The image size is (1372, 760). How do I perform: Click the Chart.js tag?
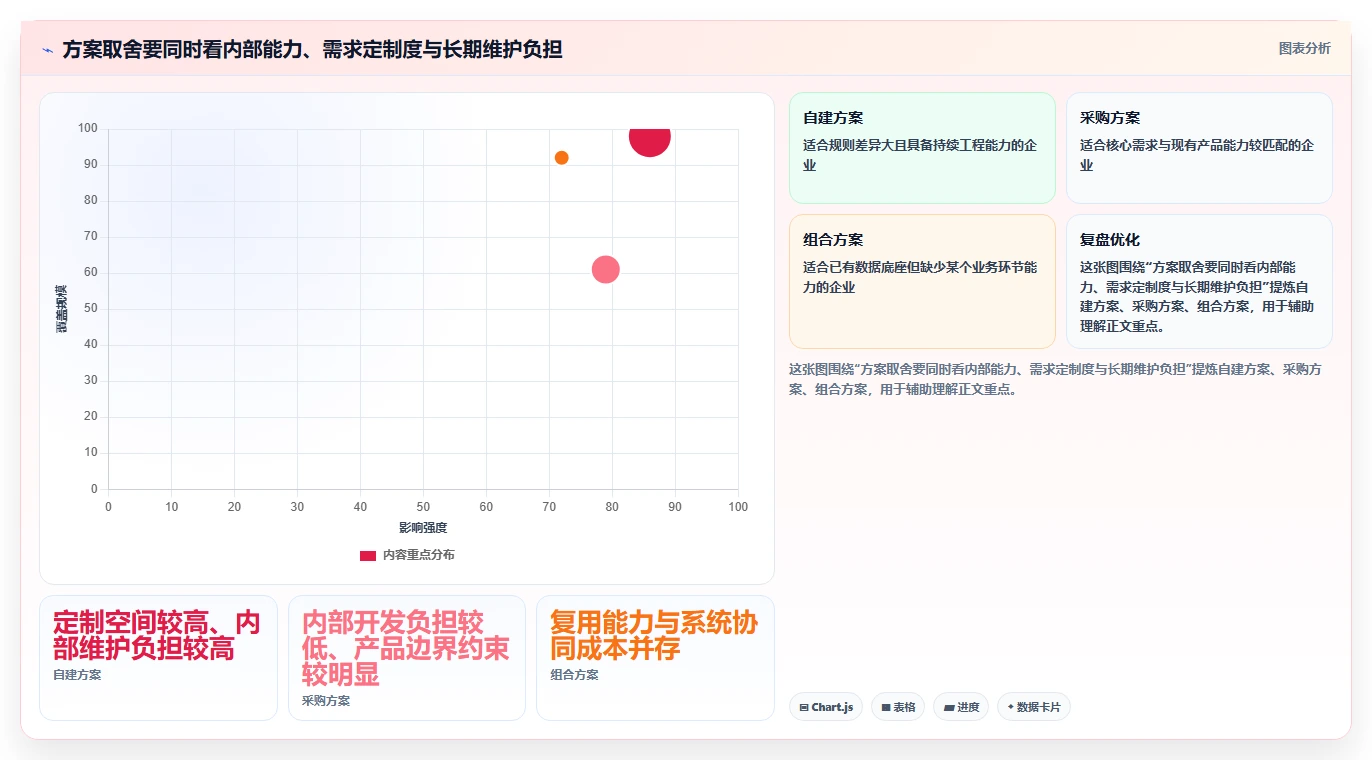826,707
